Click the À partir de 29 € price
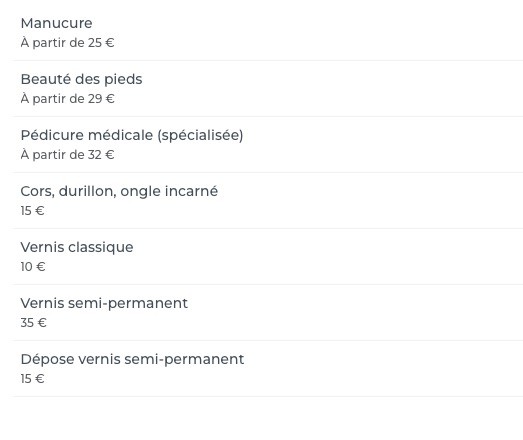 click(67, 99)
